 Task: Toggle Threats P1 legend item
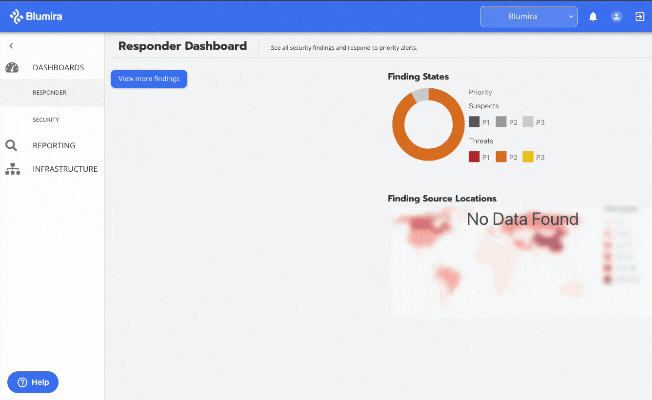pos(479,157)
